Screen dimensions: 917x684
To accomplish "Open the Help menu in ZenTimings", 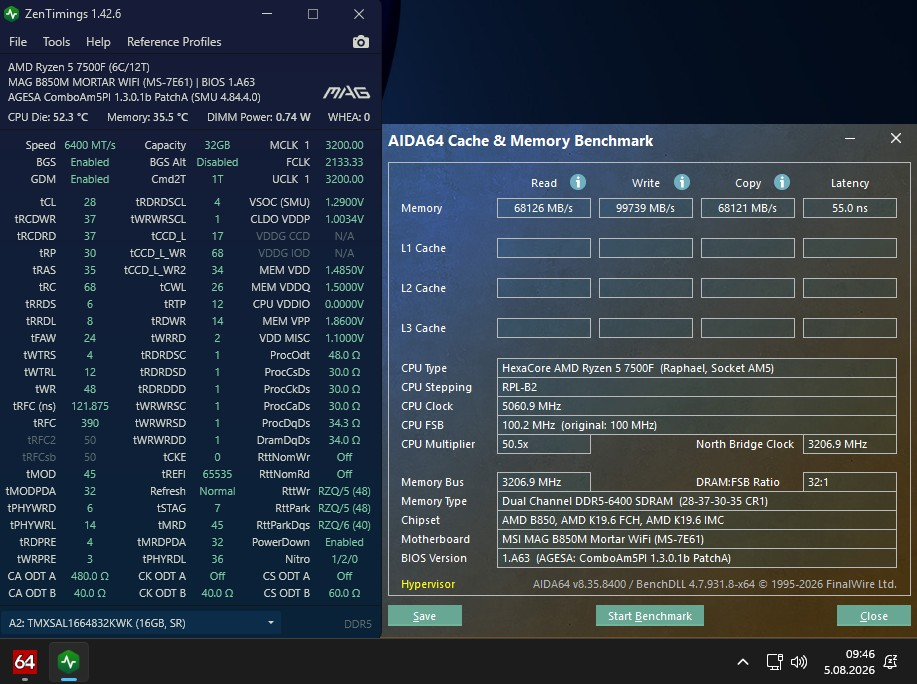I will click(x=98, y=42).
